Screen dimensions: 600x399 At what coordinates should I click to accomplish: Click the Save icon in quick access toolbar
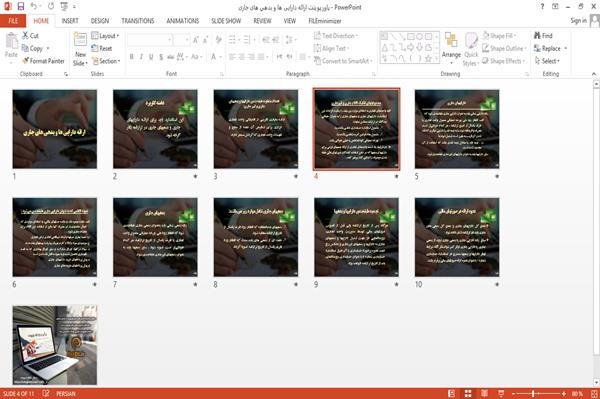21,6
